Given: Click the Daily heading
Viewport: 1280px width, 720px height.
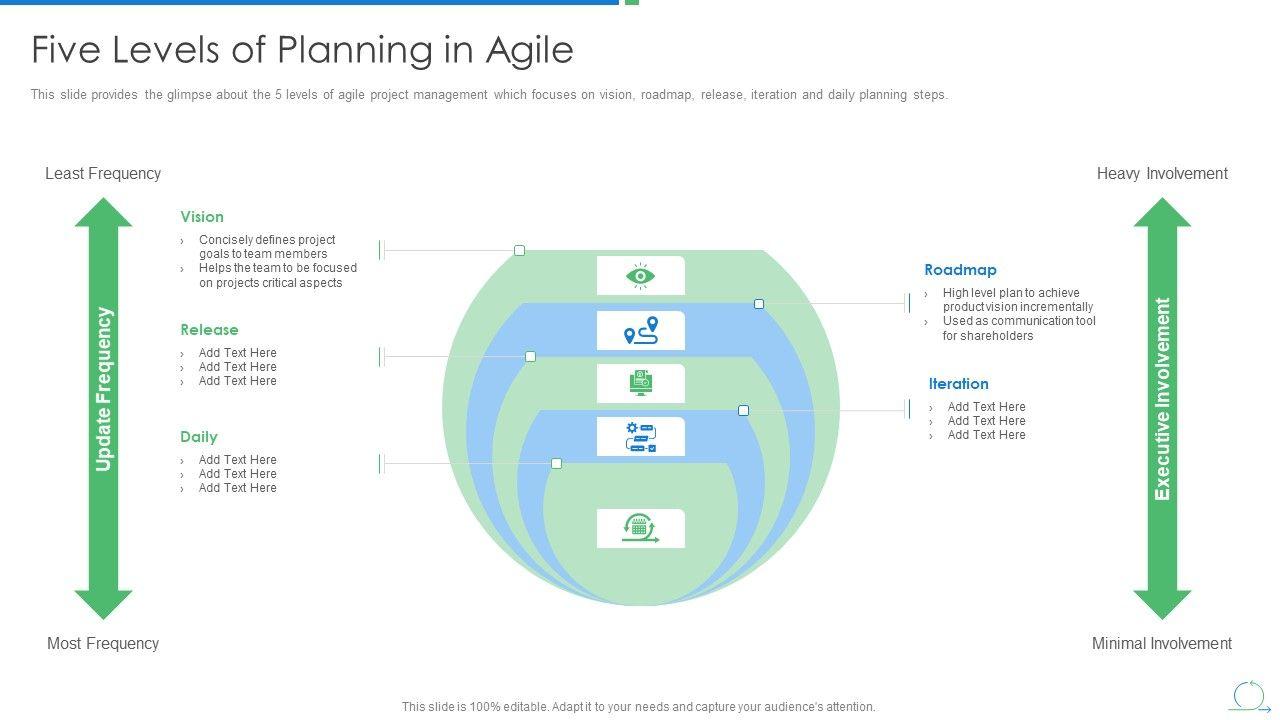Looking at the screenshot, I should pos(199,437).
